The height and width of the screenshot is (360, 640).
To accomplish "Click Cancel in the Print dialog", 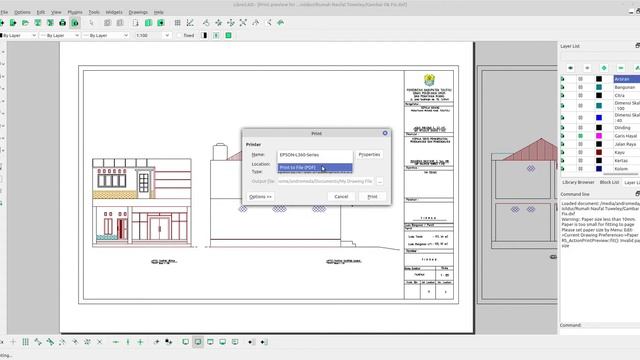I will (x=341, y=197).
